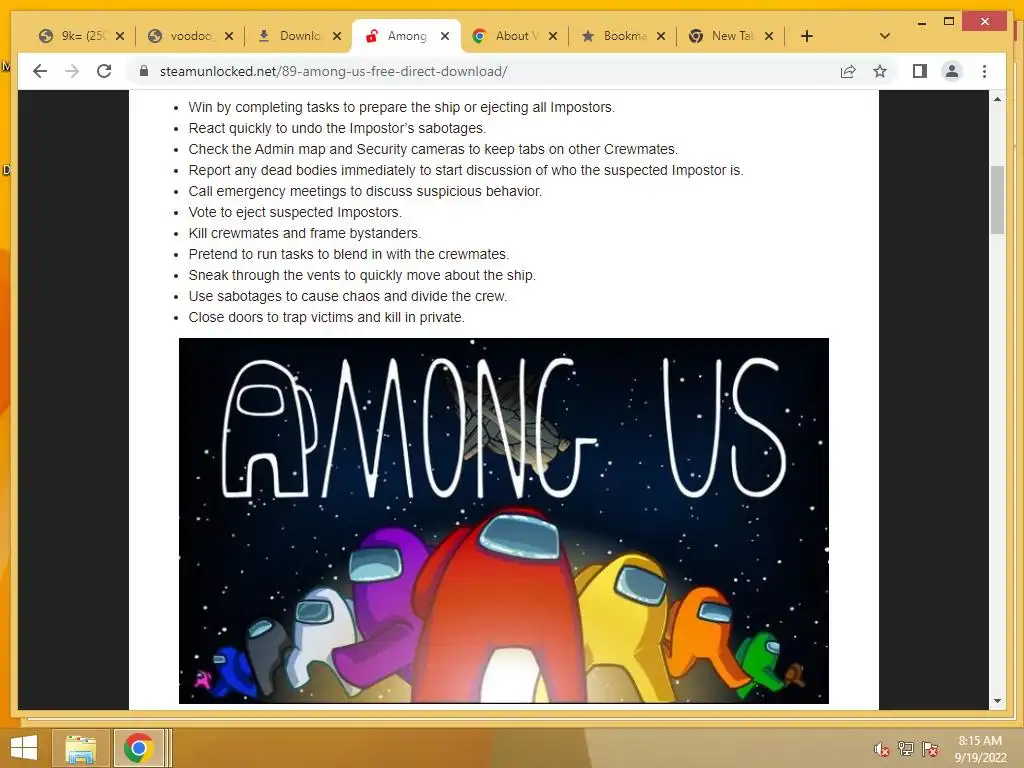The image size is (1024, 768).
Task: Click the muted volume tray icon
Action: 881,749
